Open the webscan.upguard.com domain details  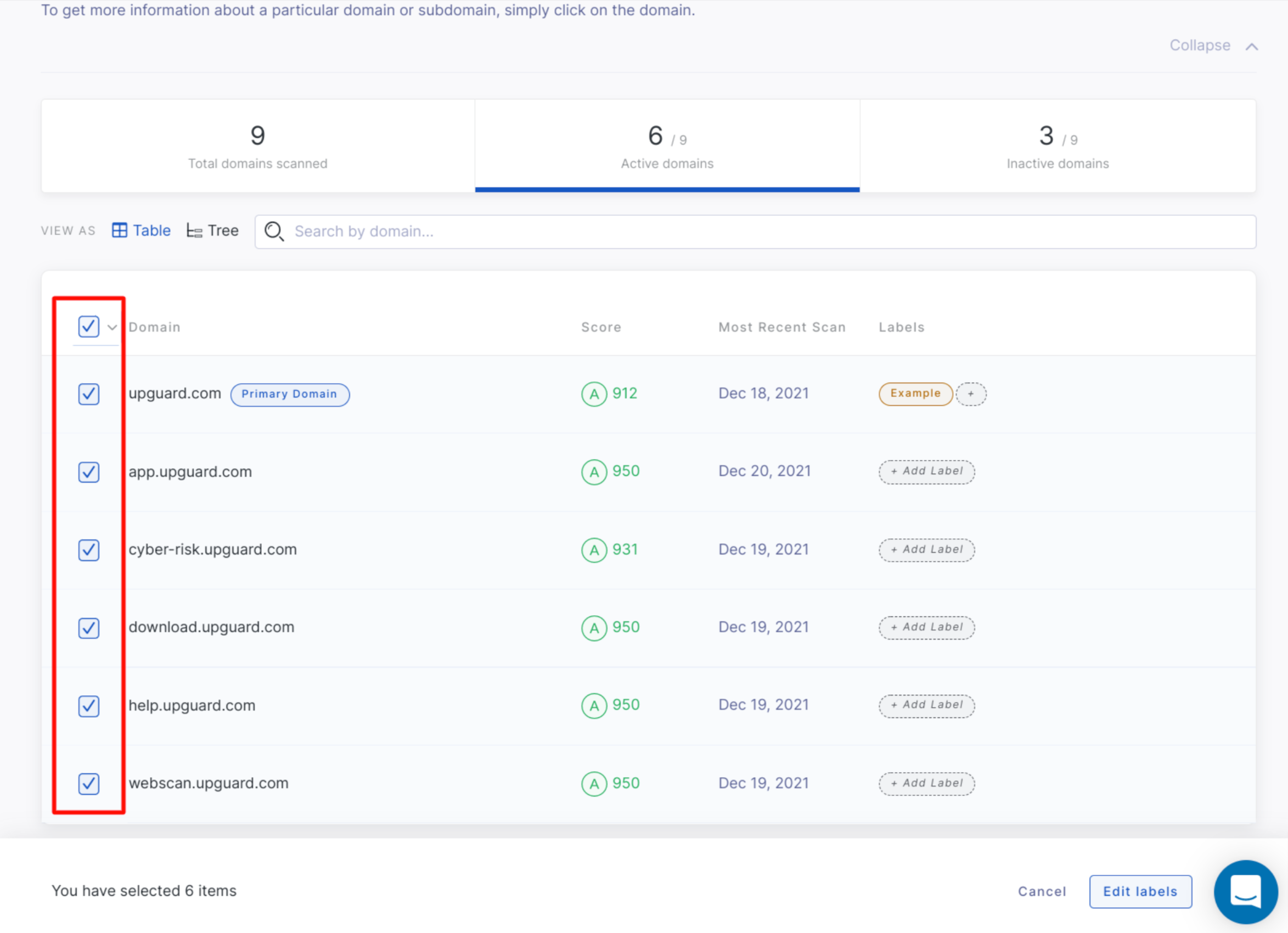[x=209, y=784]
